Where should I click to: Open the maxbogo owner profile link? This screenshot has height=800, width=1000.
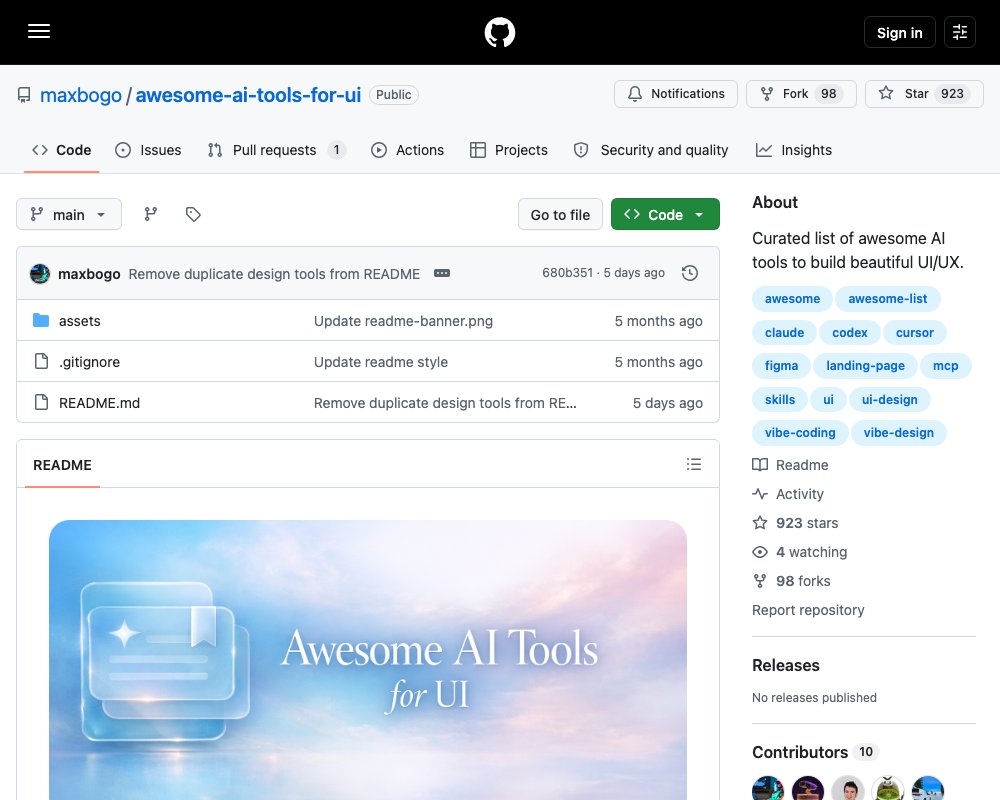click(x=80, y=95)
